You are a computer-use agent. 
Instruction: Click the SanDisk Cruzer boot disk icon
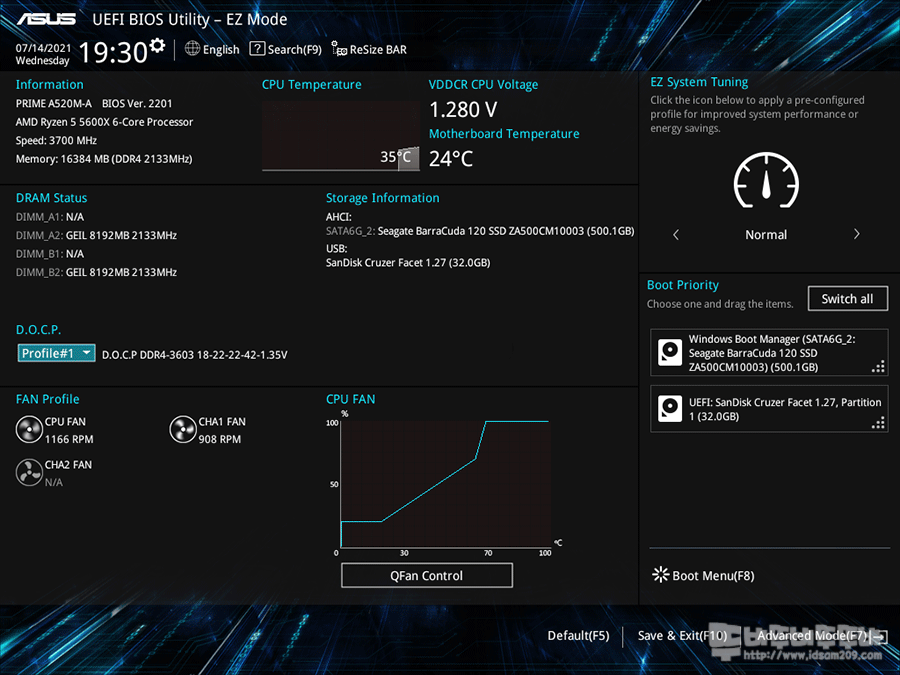[x=669, y=409]
